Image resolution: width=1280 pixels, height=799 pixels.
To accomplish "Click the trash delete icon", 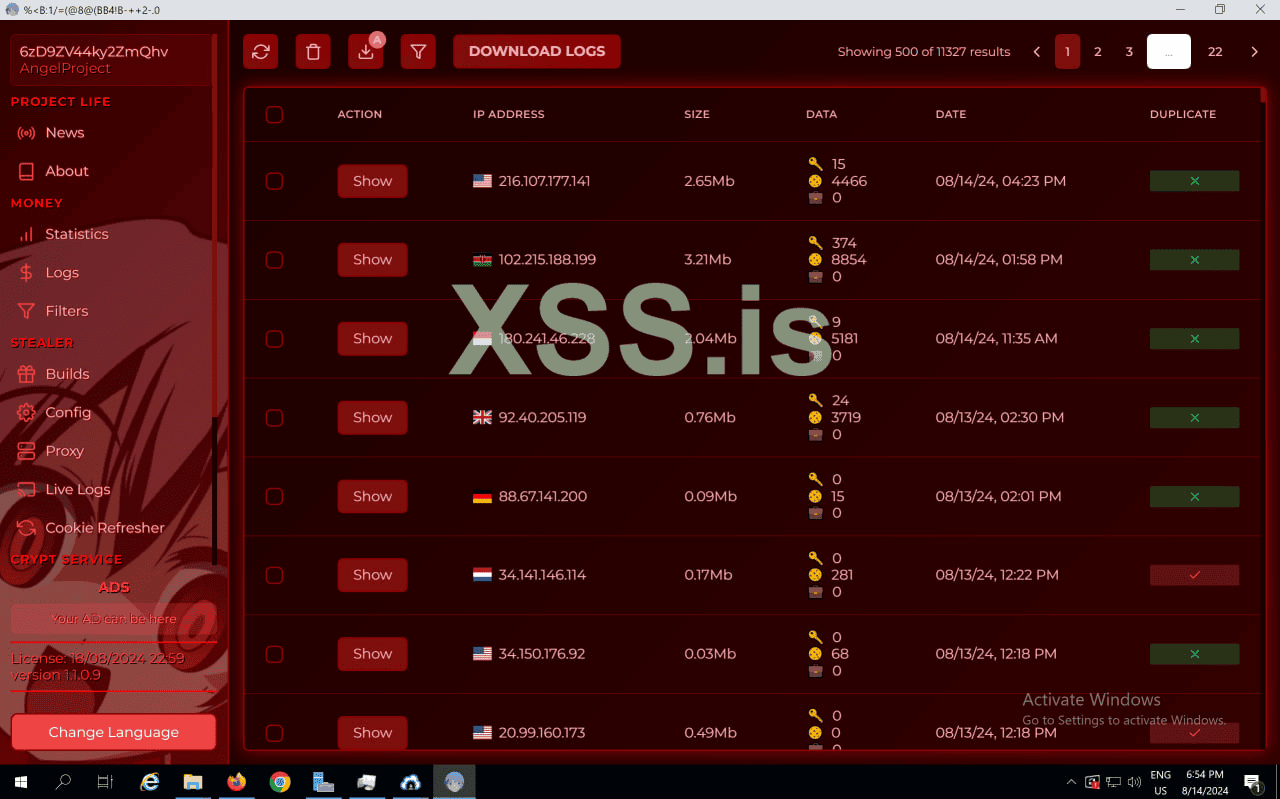I will 313,52.
